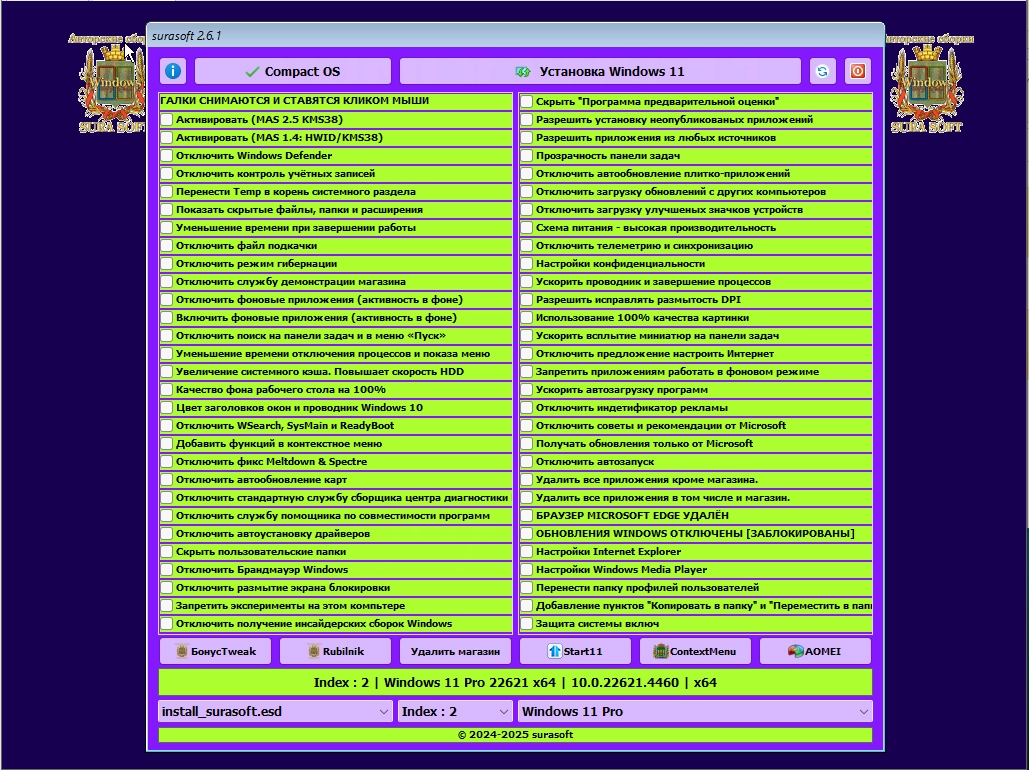Check Активировать (MAS 1.4: HWID/KMS38)
Viewport: 1029px width, 770px height.
[x=167, y=137]
